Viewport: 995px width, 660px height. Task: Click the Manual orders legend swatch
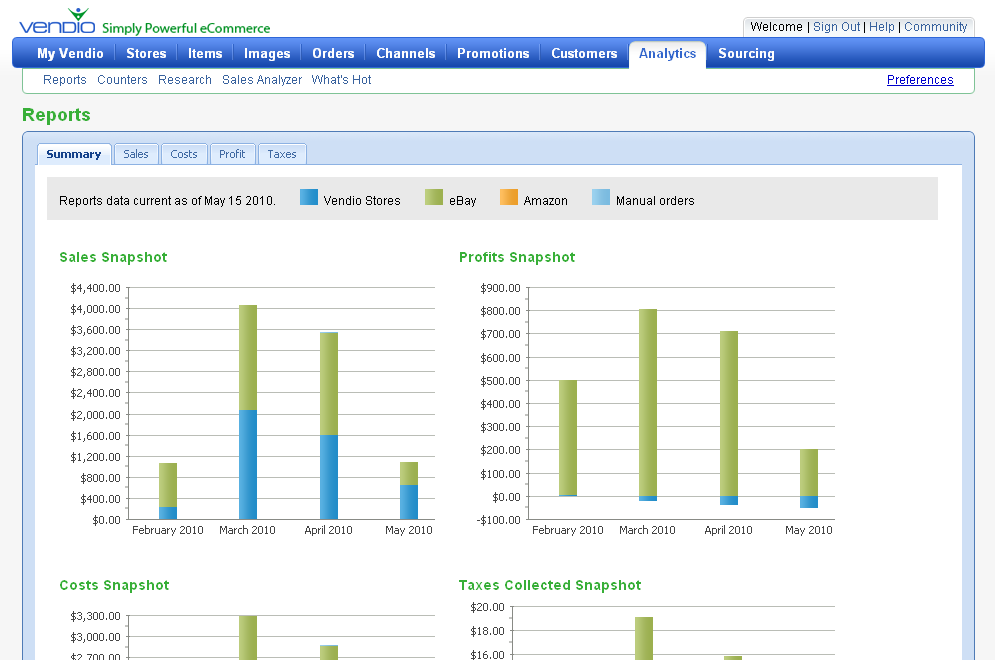601,198
